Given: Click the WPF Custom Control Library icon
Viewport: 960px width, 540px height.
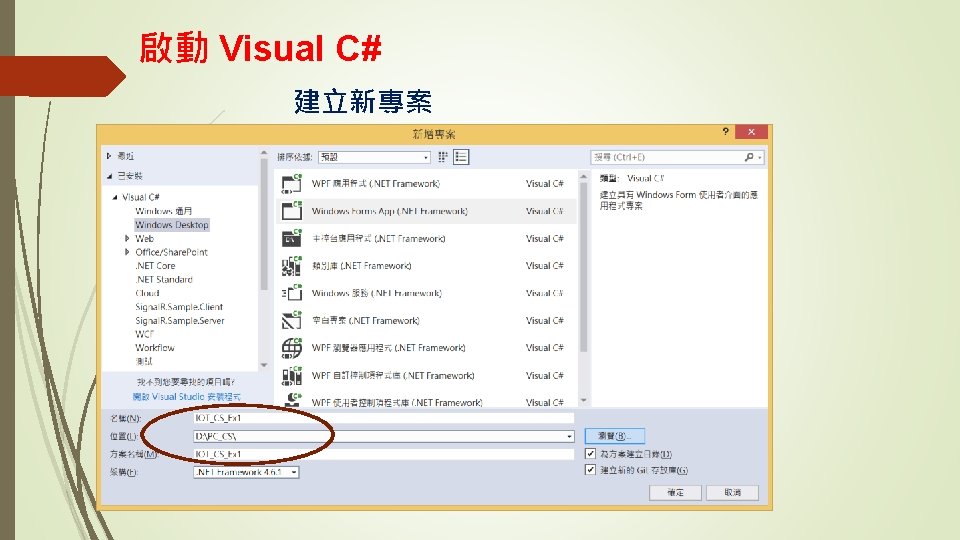Looking at the screenshot, I should pos(292,375).
